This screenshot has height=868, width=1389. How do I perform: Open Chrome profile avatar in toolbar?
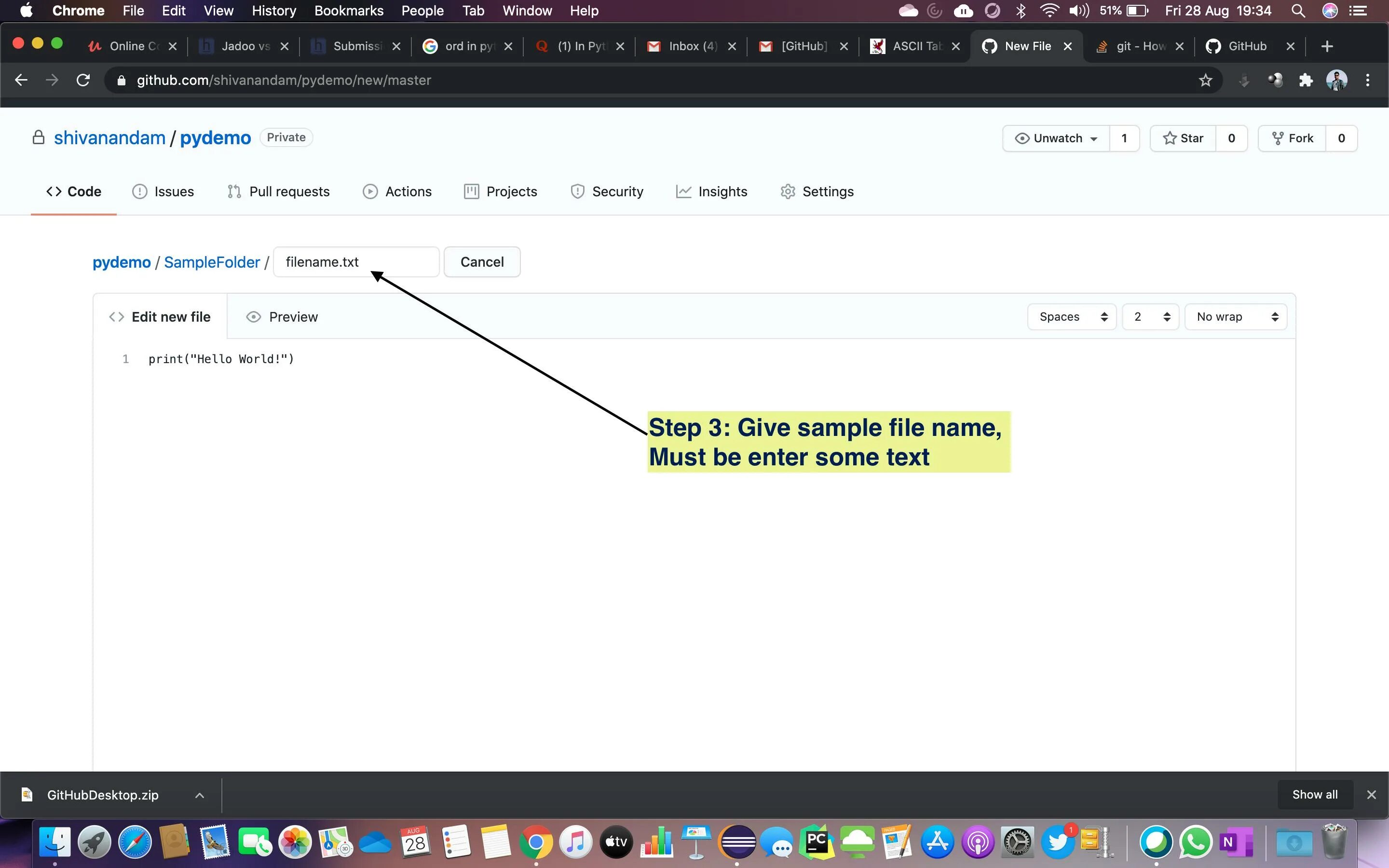pos(1337,81)
